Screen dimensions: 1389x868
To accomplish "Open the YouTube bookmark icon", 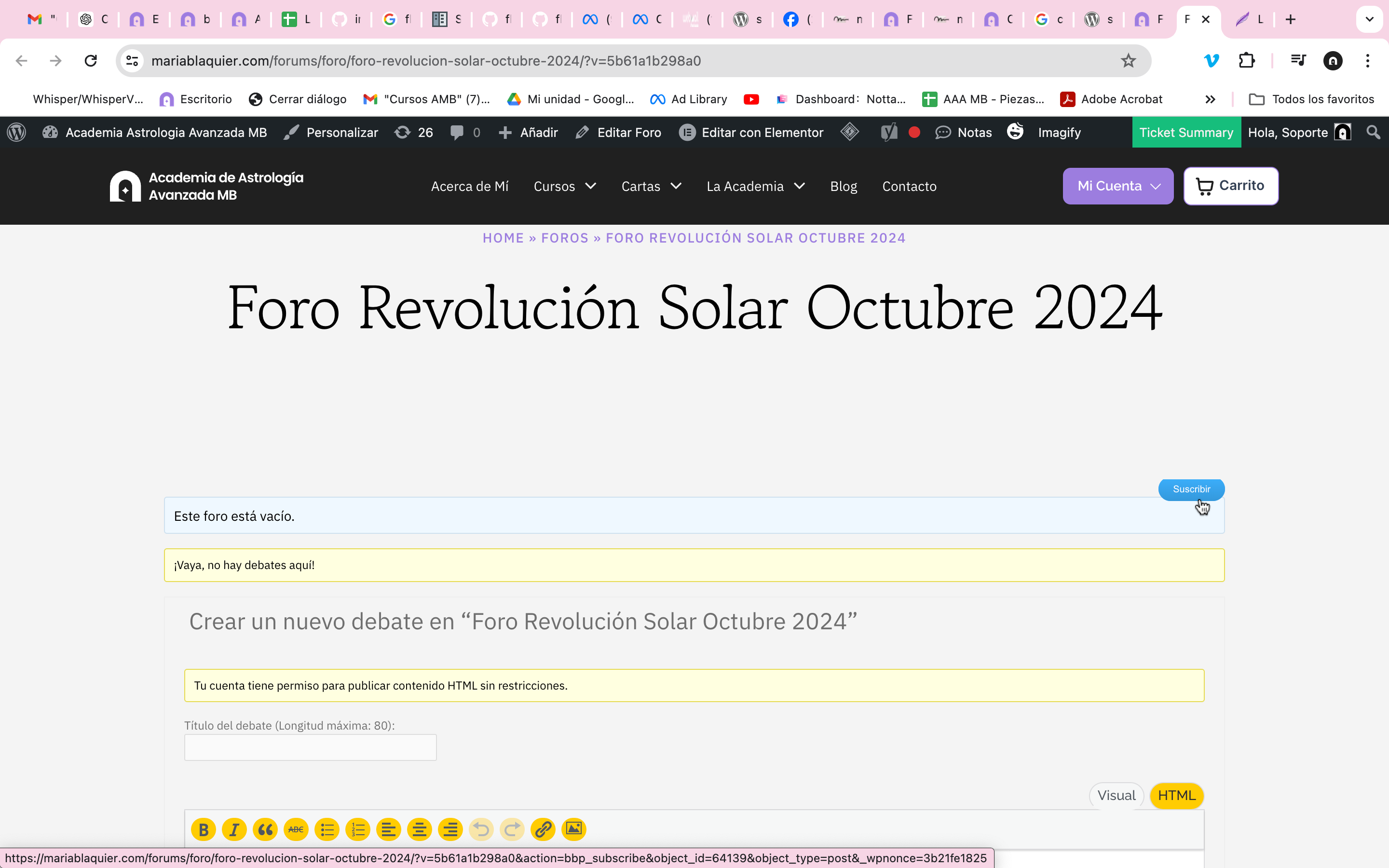I will 751,99.
